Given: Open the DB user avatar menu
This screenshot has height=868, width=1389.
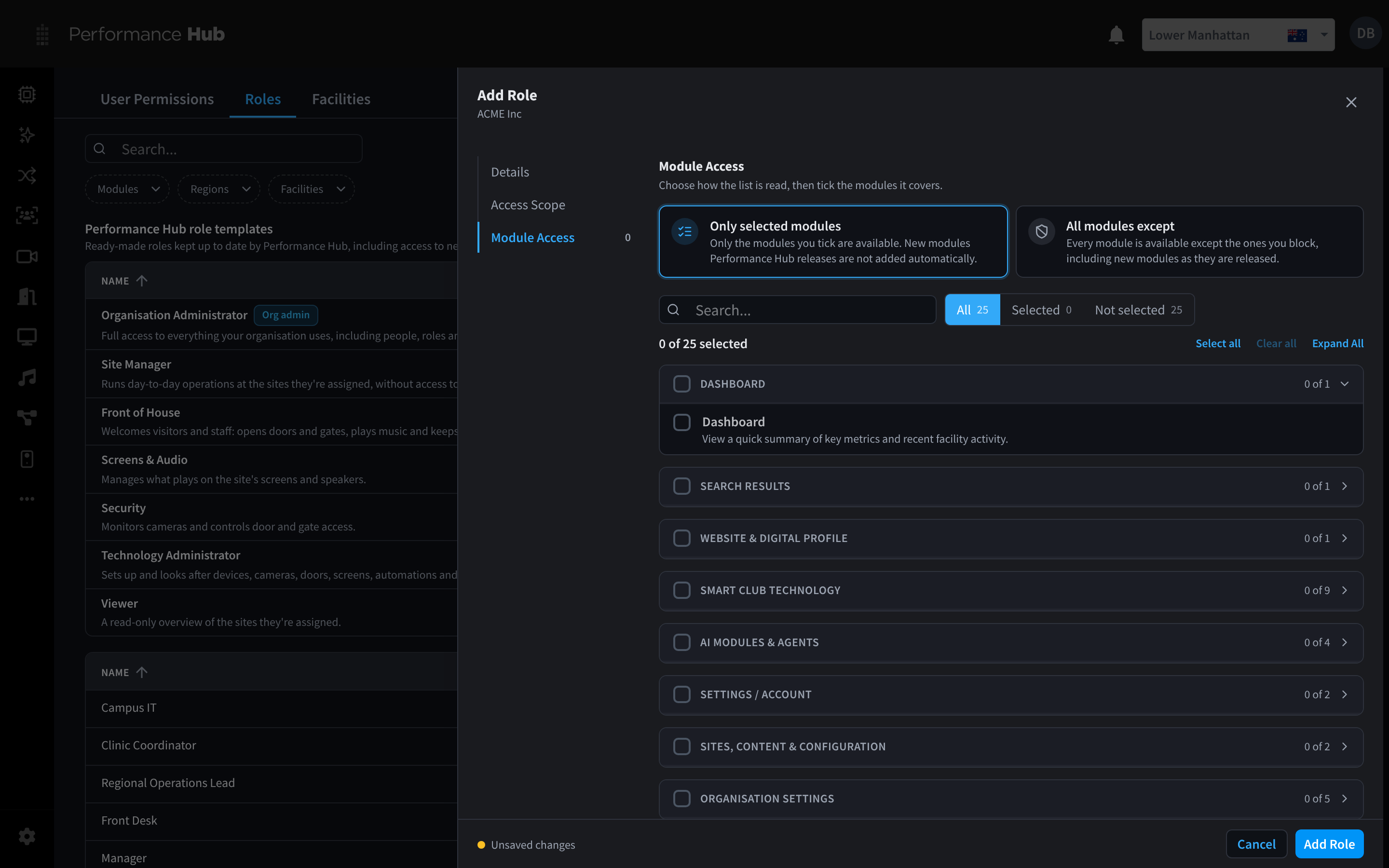Looking at the screenshot, I should coord(1365,34).
